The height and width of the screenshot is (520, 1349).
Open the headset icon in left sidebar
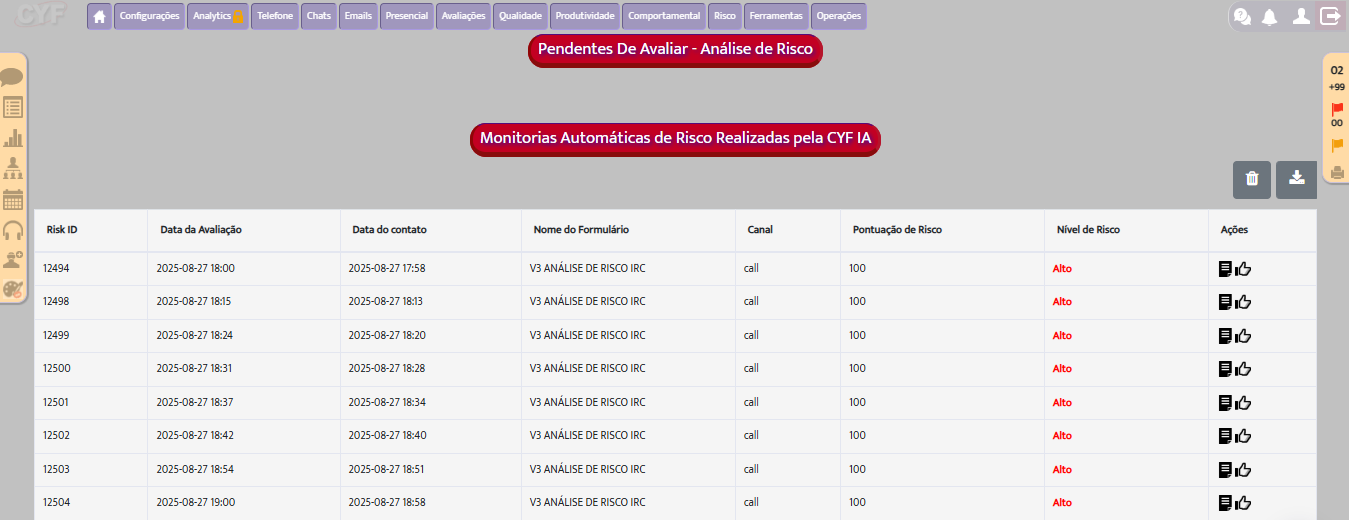click(x=13, y=231)
